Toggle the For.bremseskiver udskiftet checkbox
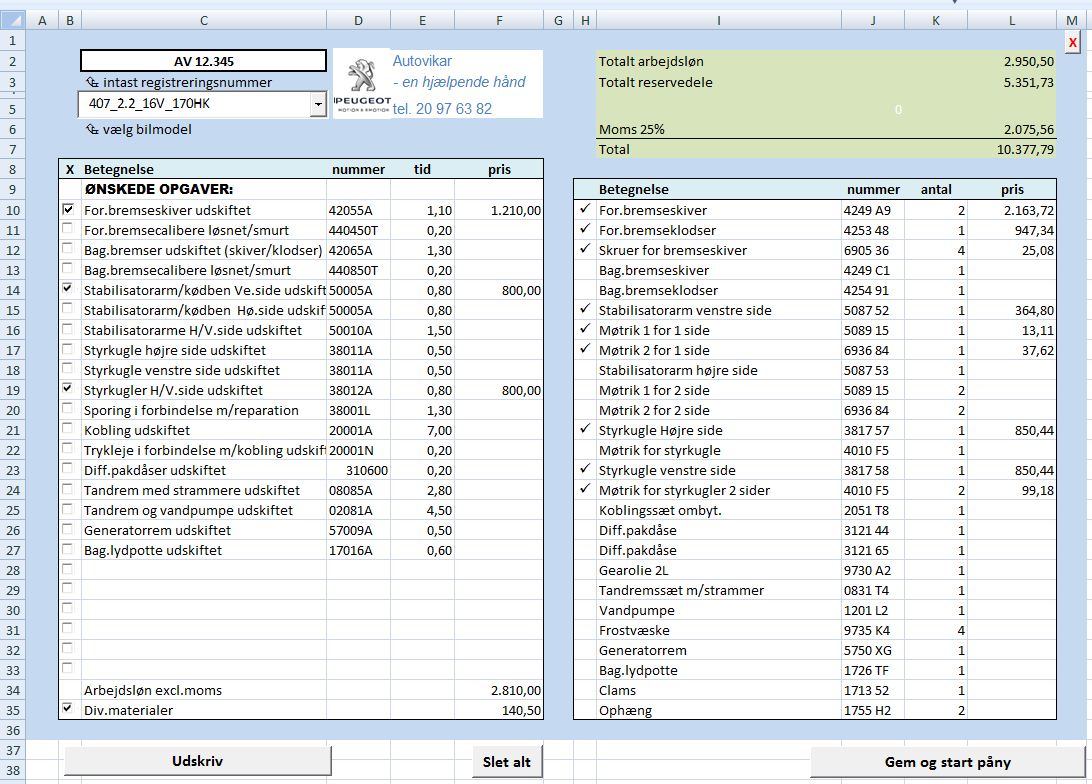Screen dimensions: 1092x784 (x=68, y=209)
